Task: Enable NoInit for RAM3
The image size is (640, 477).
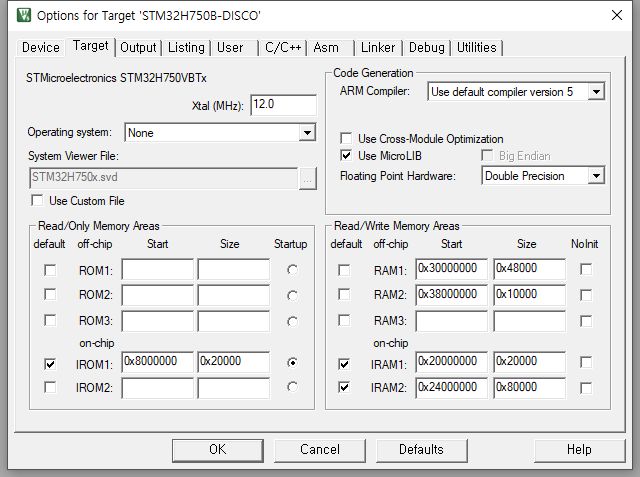Action: (586, 322)
